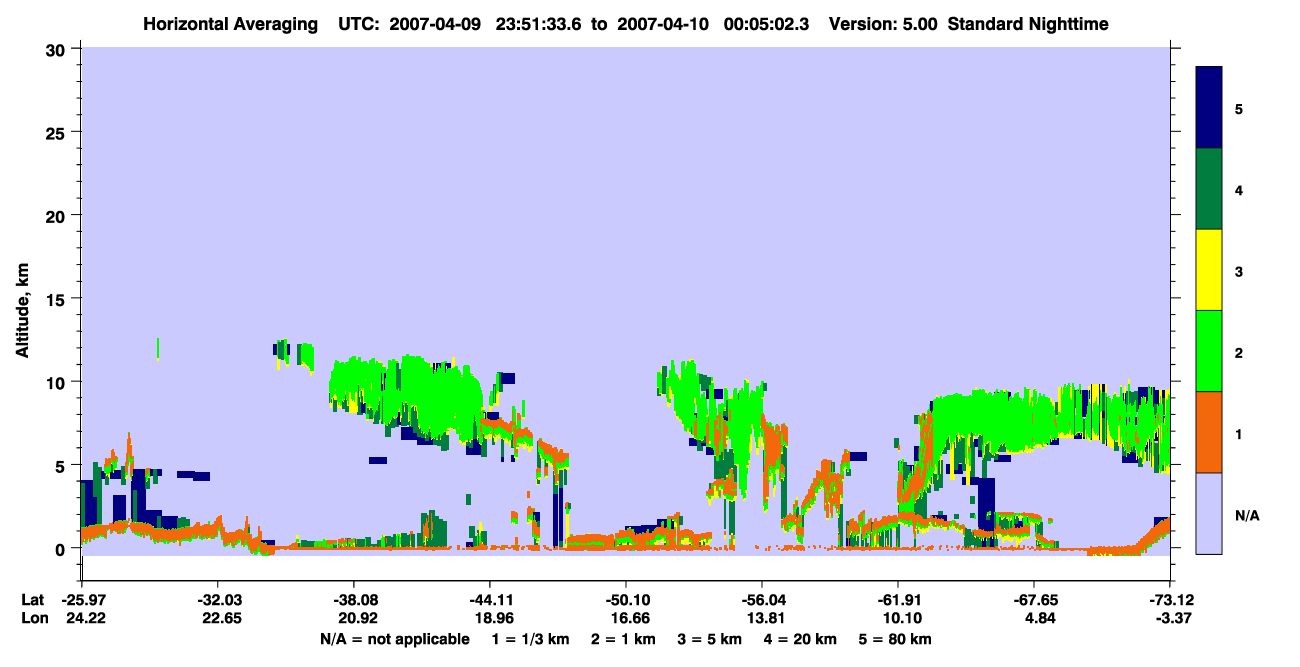The image size is (1300, 667).
Task: Click the dark green colorbar segment labeled 4
Action: [1209, 189]
